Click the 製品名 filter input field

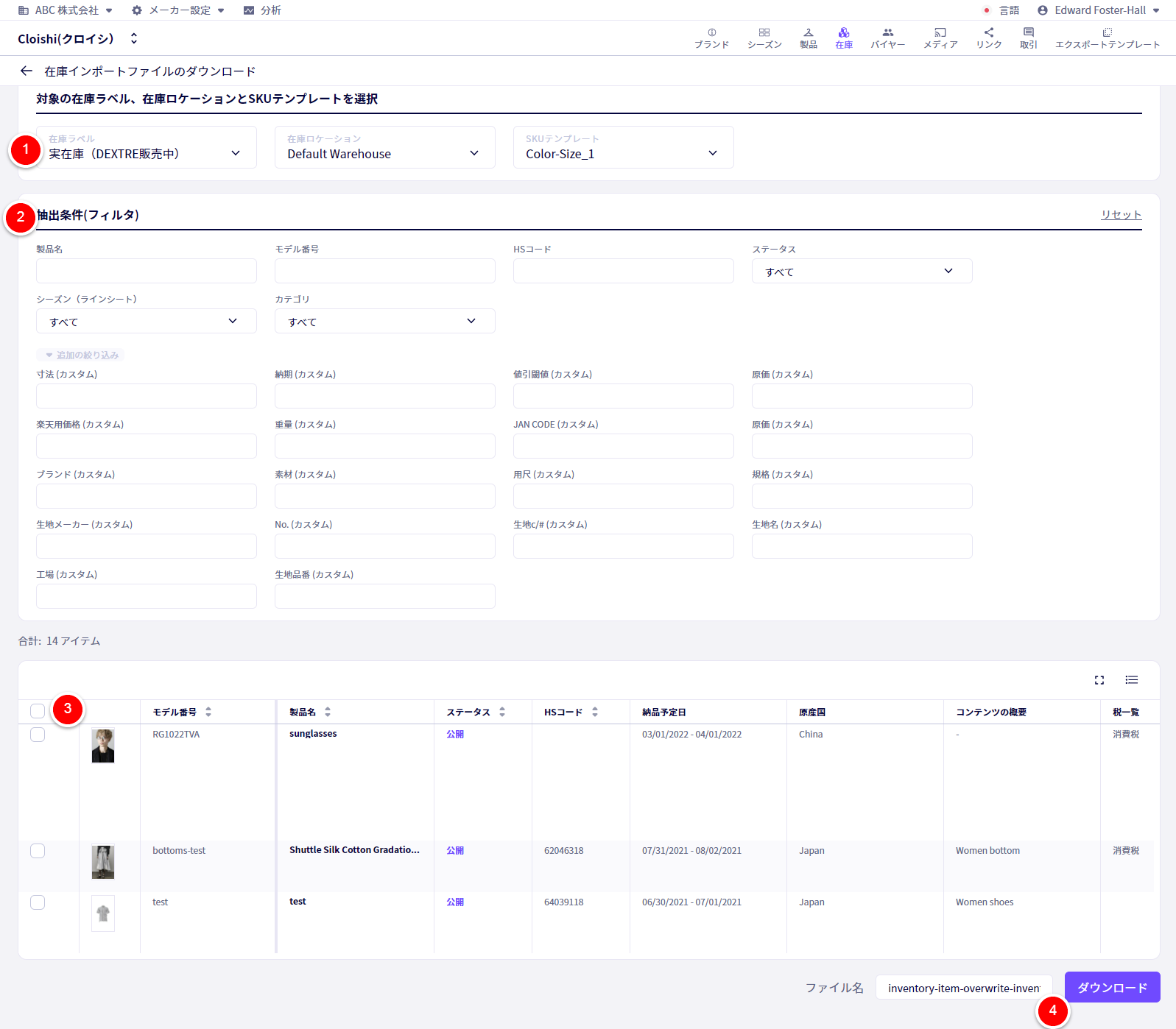147,271
